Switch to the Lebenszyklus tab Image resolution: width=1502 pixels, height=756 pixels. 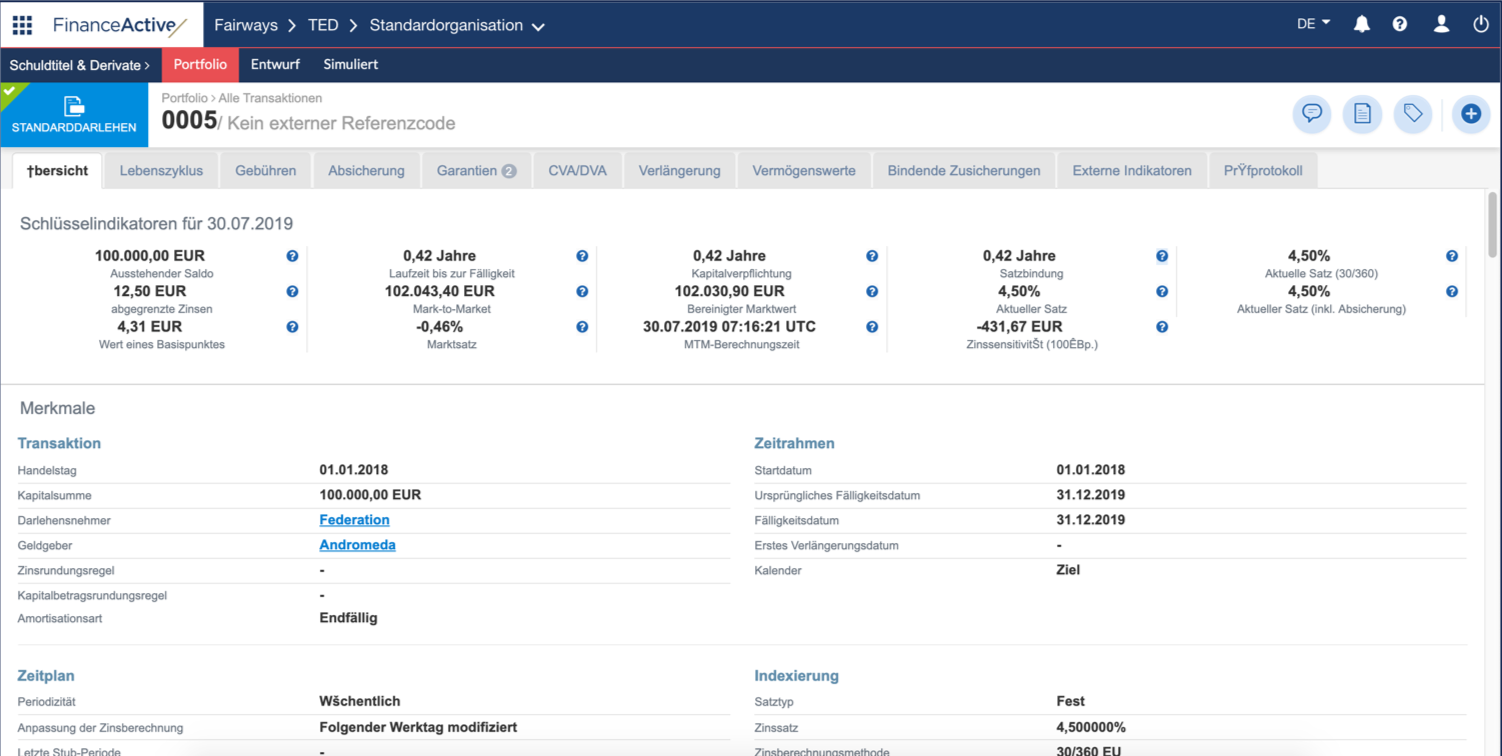click(x=161, y=171)
